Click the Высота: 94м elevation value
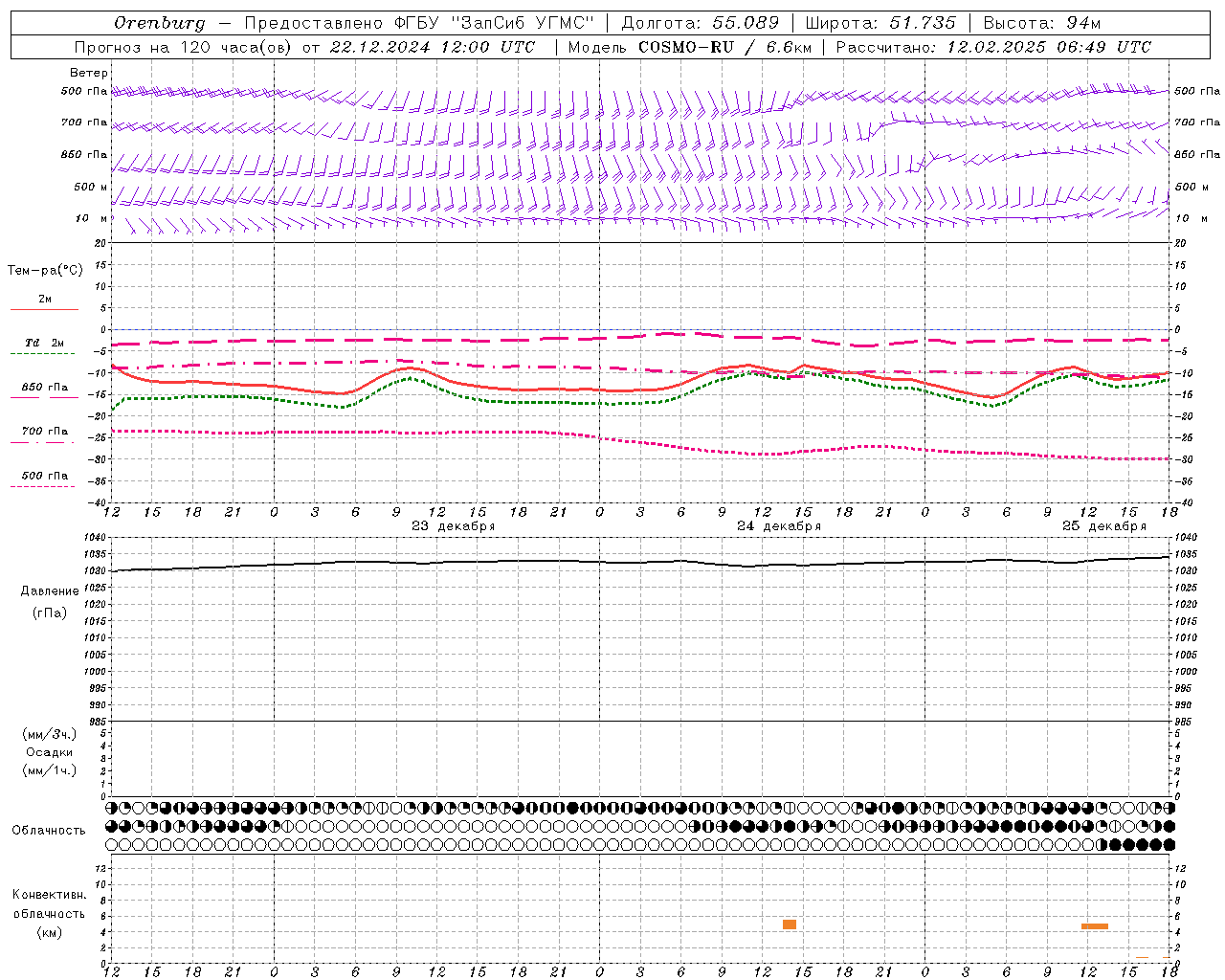Image resolution: width=1225 pixels, height=980 pixels. click(x=1042, y=23)
